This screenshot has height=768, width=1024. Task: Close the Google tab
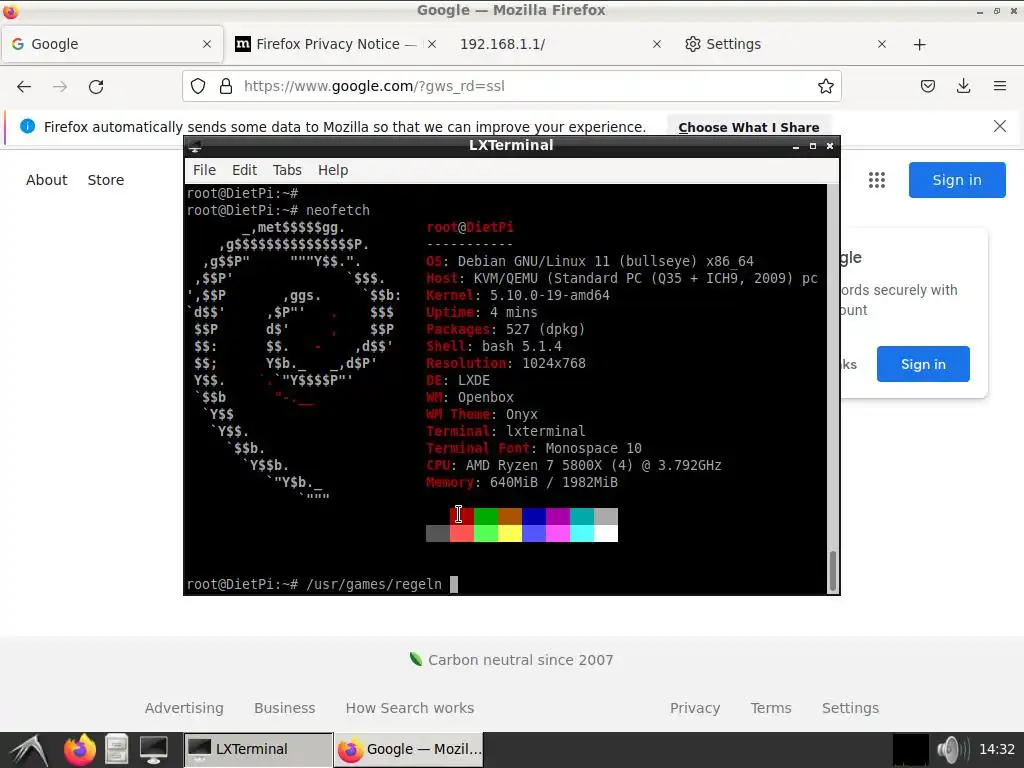coord(207,44)
